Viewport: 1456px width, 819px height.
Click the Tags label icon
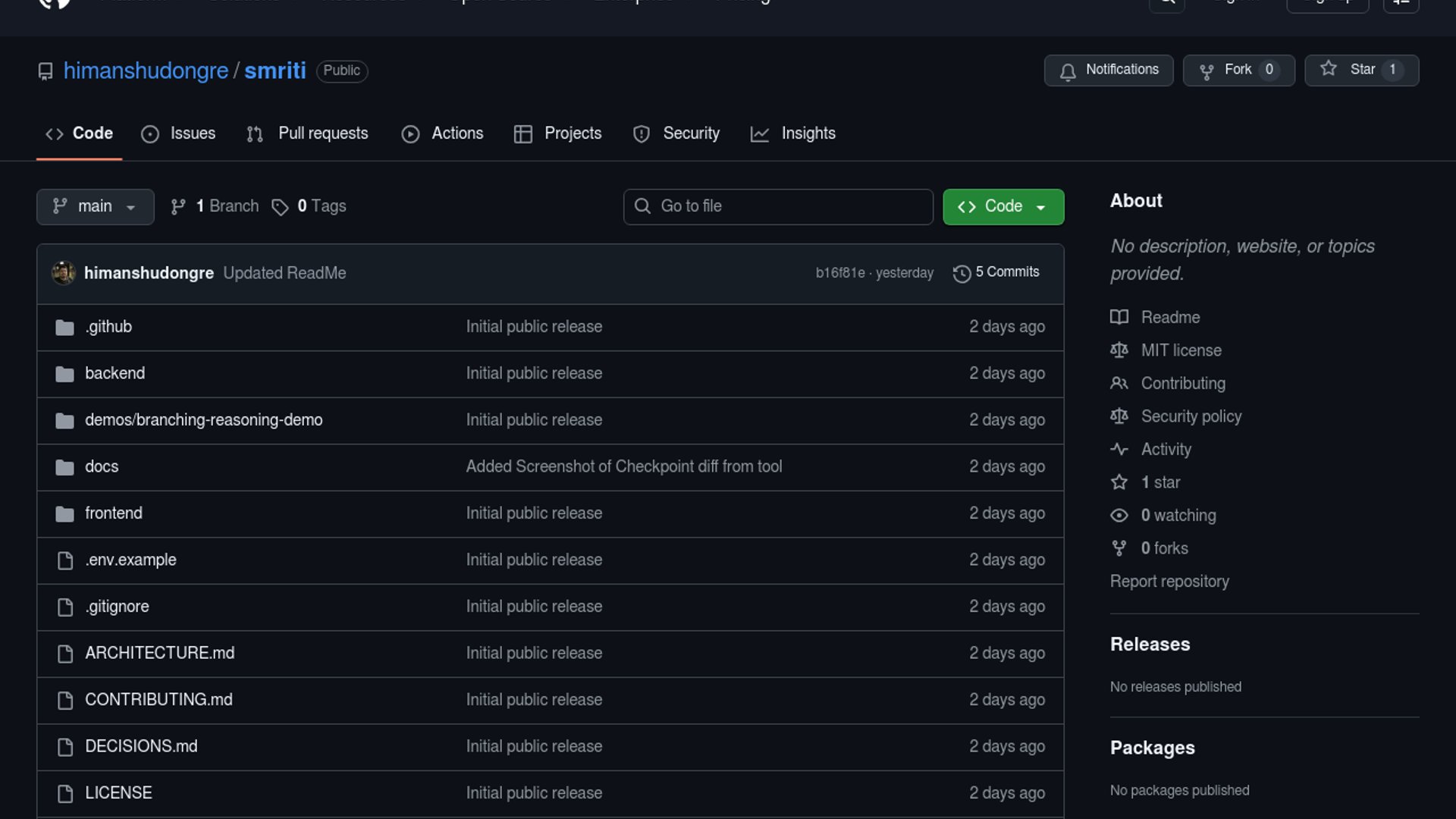click(280, 207)
